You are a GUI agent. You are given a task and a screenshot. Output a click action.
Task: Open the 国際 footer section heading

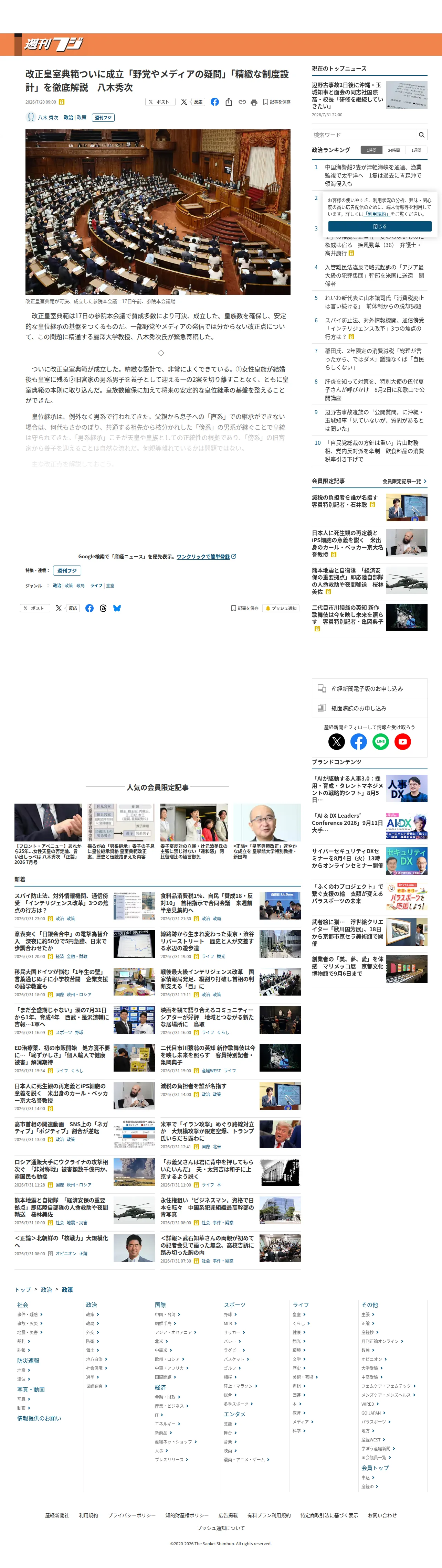pyautogui.click(x=160, y=1305)
